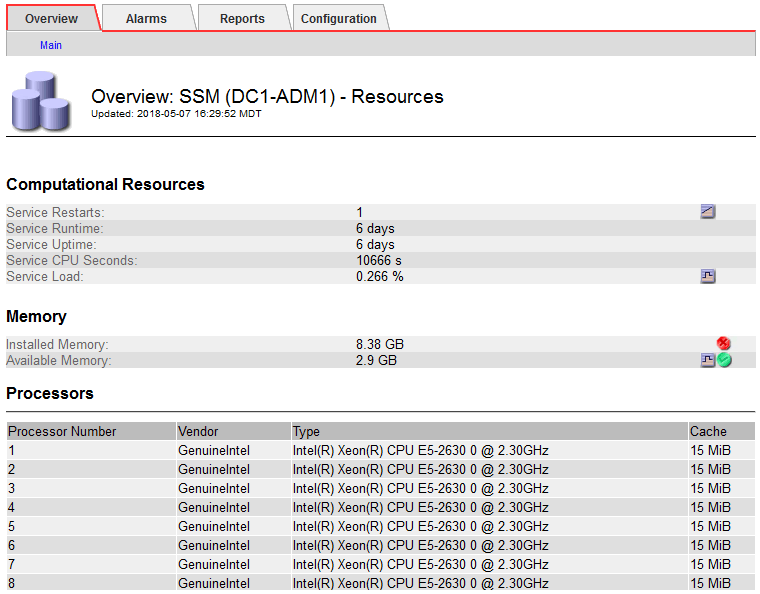This screenshot has width=760, height=594.
Task: Go to the Configuration tab
Action: 339,18
